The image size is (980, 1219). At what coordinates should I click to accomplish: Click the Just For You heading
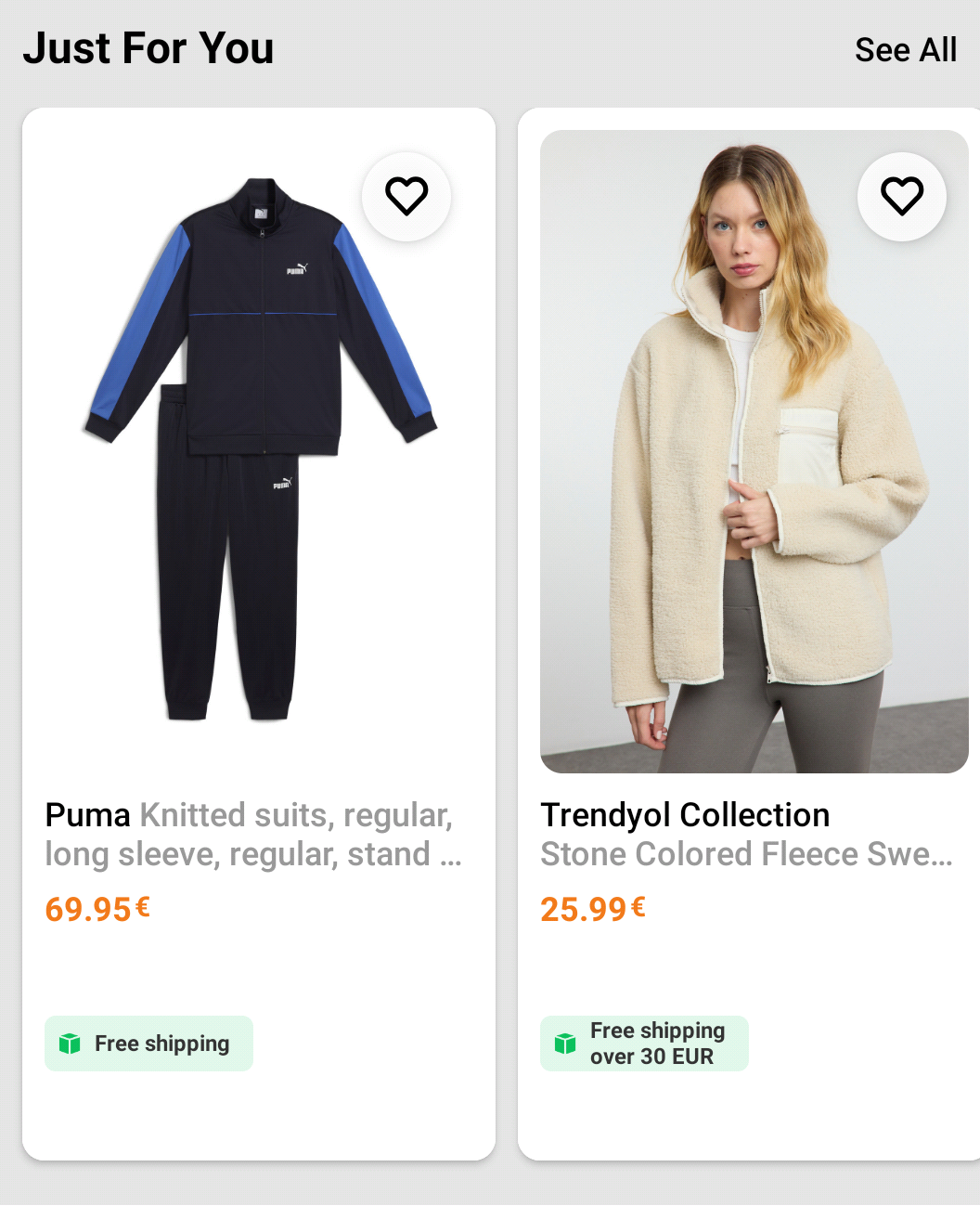(148, 48)
